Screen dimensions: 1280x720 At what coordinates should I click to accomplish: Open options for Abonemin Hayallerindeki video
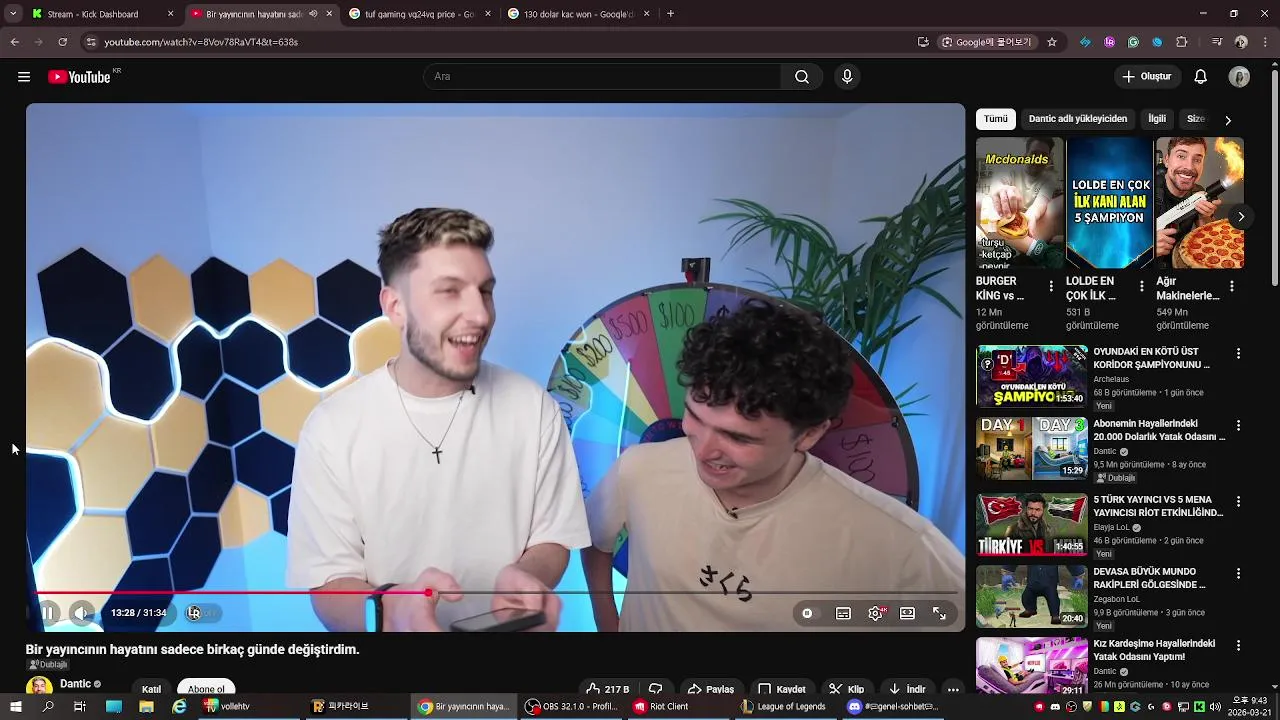(1238, 426)
